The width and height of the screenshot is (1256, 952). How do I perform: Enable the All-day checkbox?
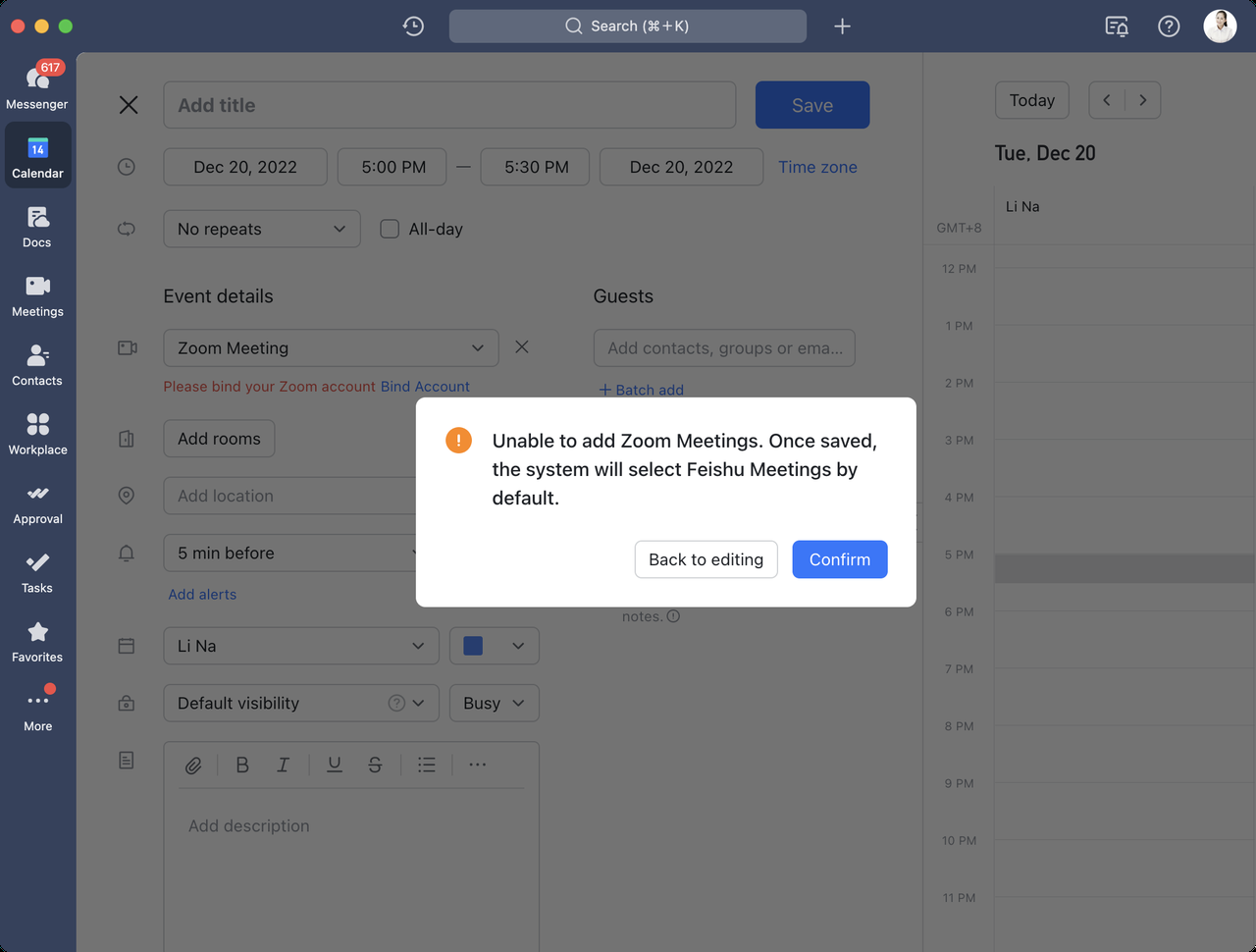pos(390,229)
